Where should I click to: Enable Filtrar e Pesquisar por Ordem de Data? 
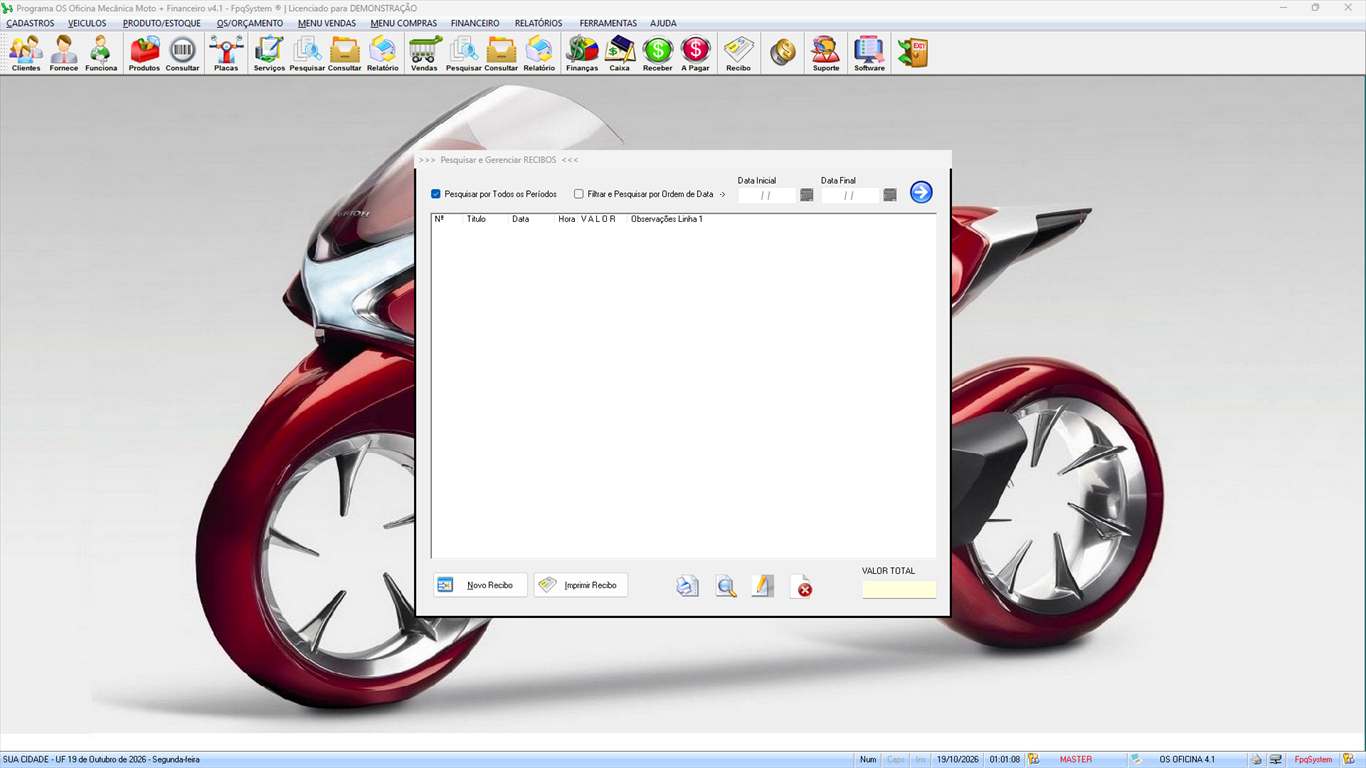tap(579, 194)
